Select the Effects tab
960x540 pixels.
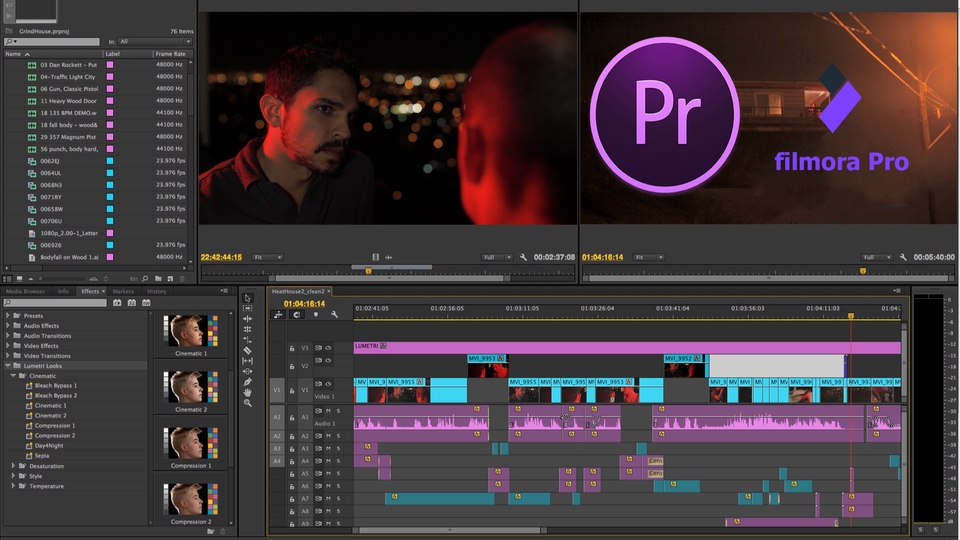[90, 291]
